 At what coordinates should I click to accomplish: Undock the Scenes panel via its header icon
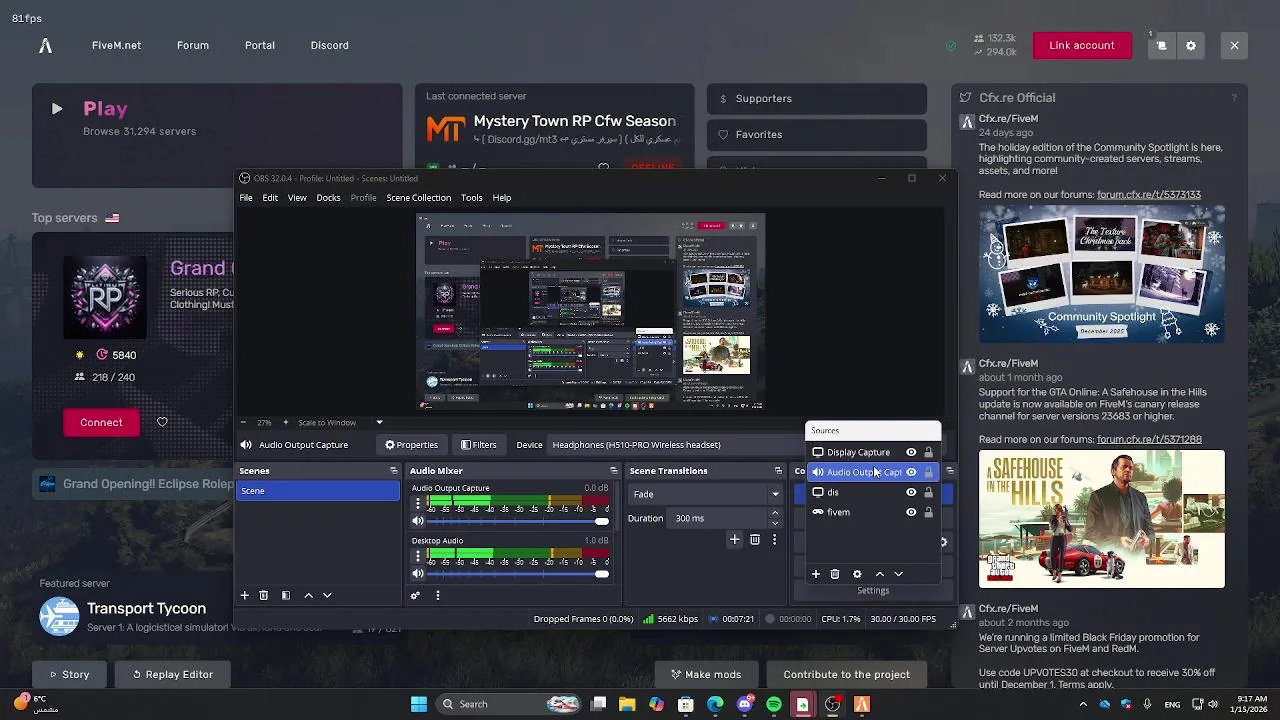[394, 471]
